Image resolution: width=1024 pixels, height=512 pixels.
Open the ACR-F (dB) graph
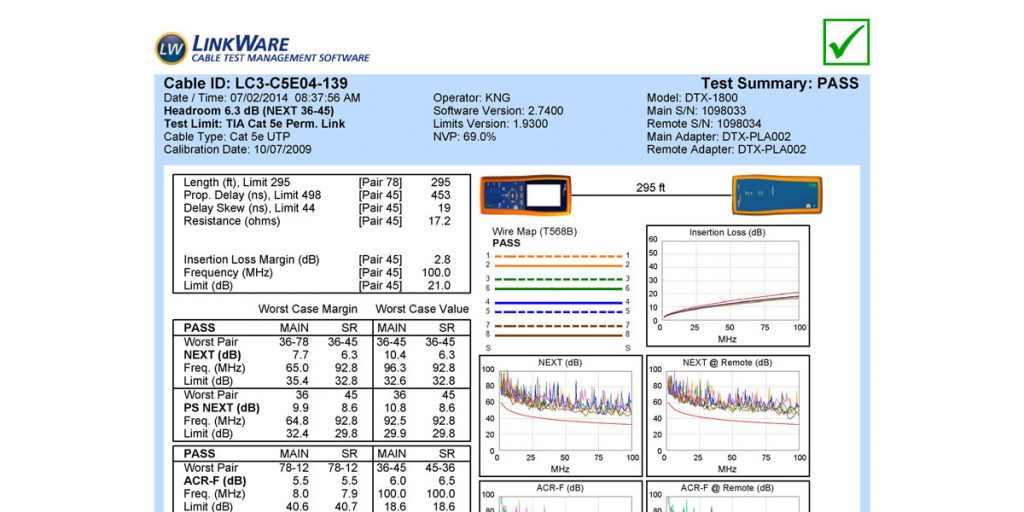click(x=560, y=496)
